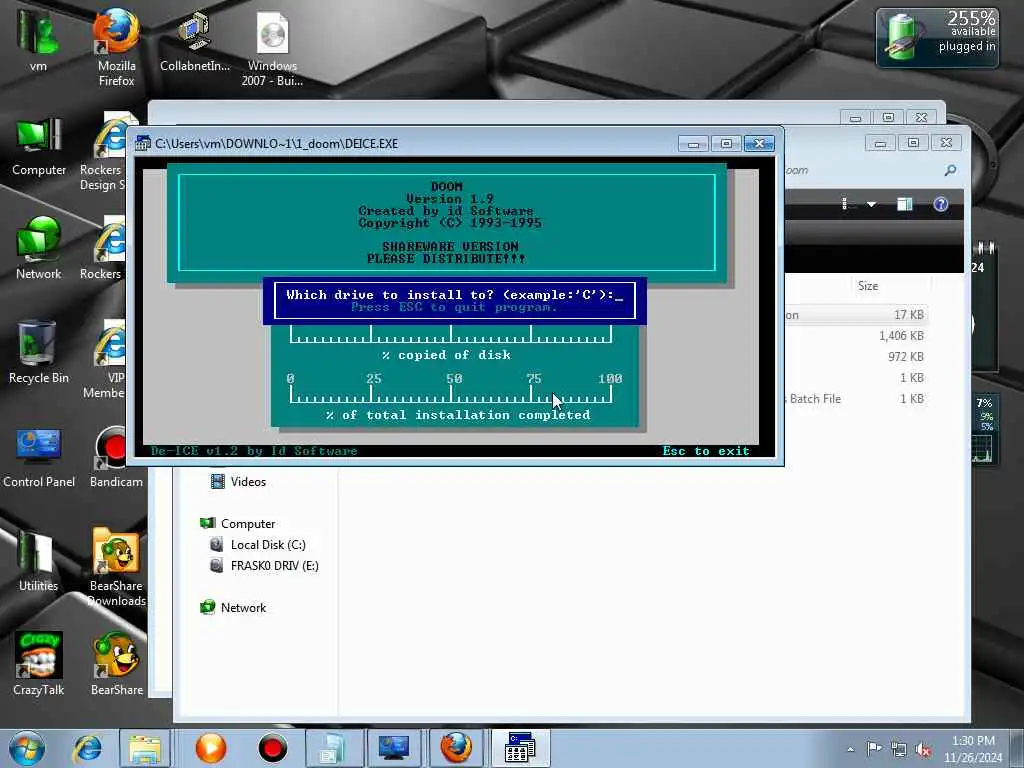Toggle the Explorer preview pane icon
The width and height of the screenshot is (1024, 768).
pos(904,204)
